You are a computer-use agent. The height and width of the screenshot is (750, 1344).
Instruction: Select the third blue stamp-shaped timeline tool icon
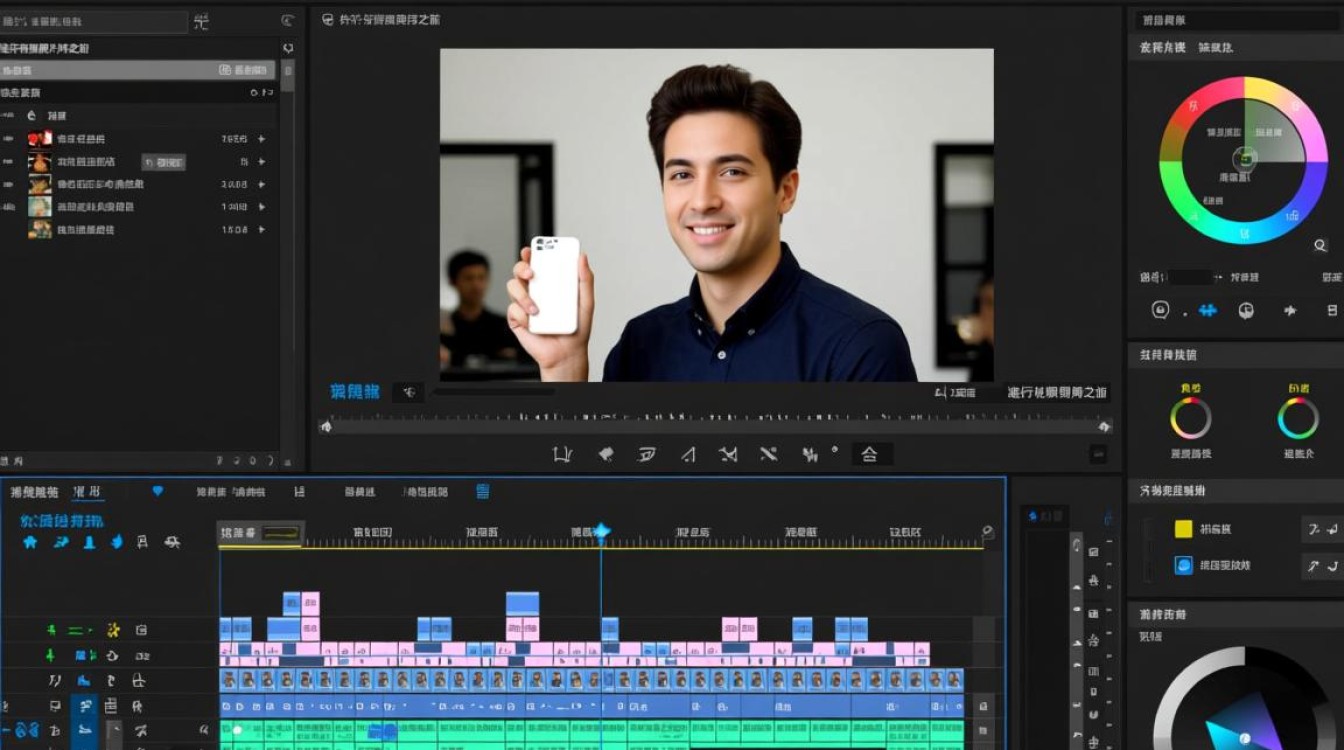(89, 542)
